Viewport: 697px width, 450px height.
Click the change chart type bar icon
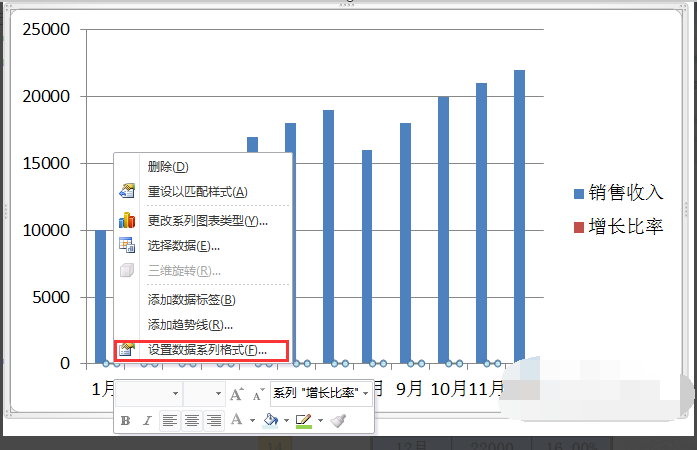tap(127, 220)
